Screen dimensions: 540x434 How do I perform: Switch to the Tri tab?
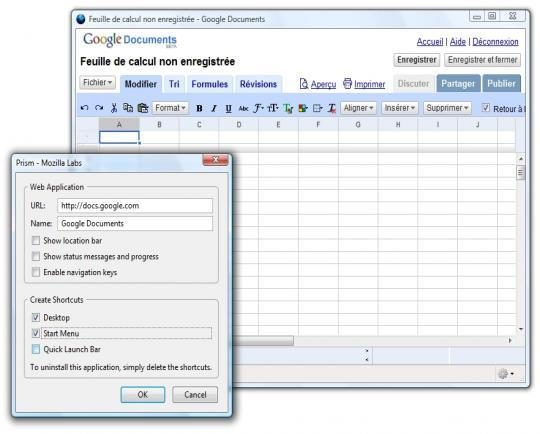174,84
